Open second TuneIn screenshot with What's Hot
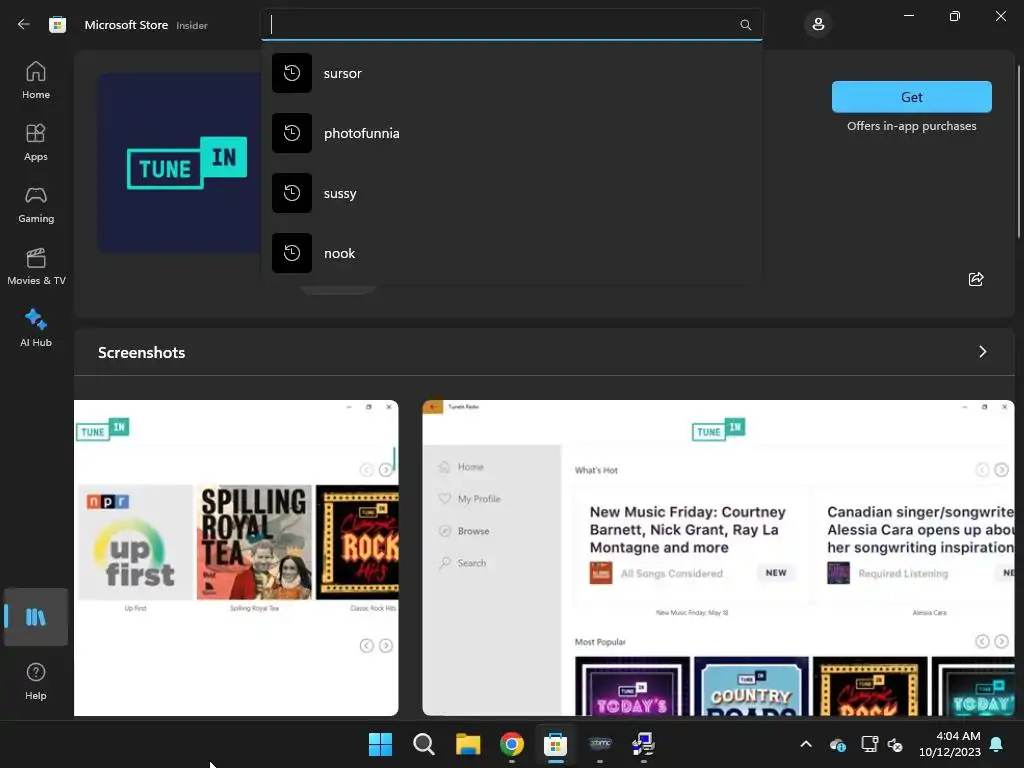The height and width of the screenshot is (768, 1024). pyautogui.click(x=718, y=557)
